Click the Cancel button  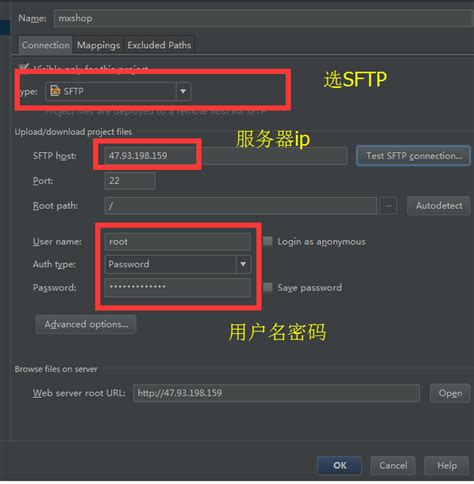[393, 465]
